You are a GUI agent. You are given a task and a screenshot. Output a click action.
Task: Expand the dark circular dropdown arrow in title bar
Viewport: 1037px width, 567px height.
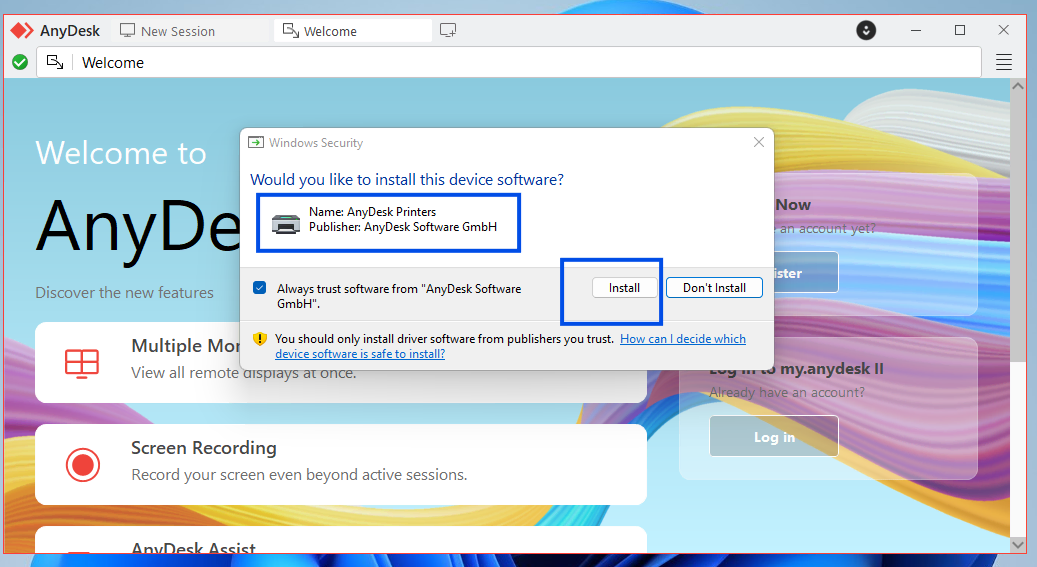(866, 30)
